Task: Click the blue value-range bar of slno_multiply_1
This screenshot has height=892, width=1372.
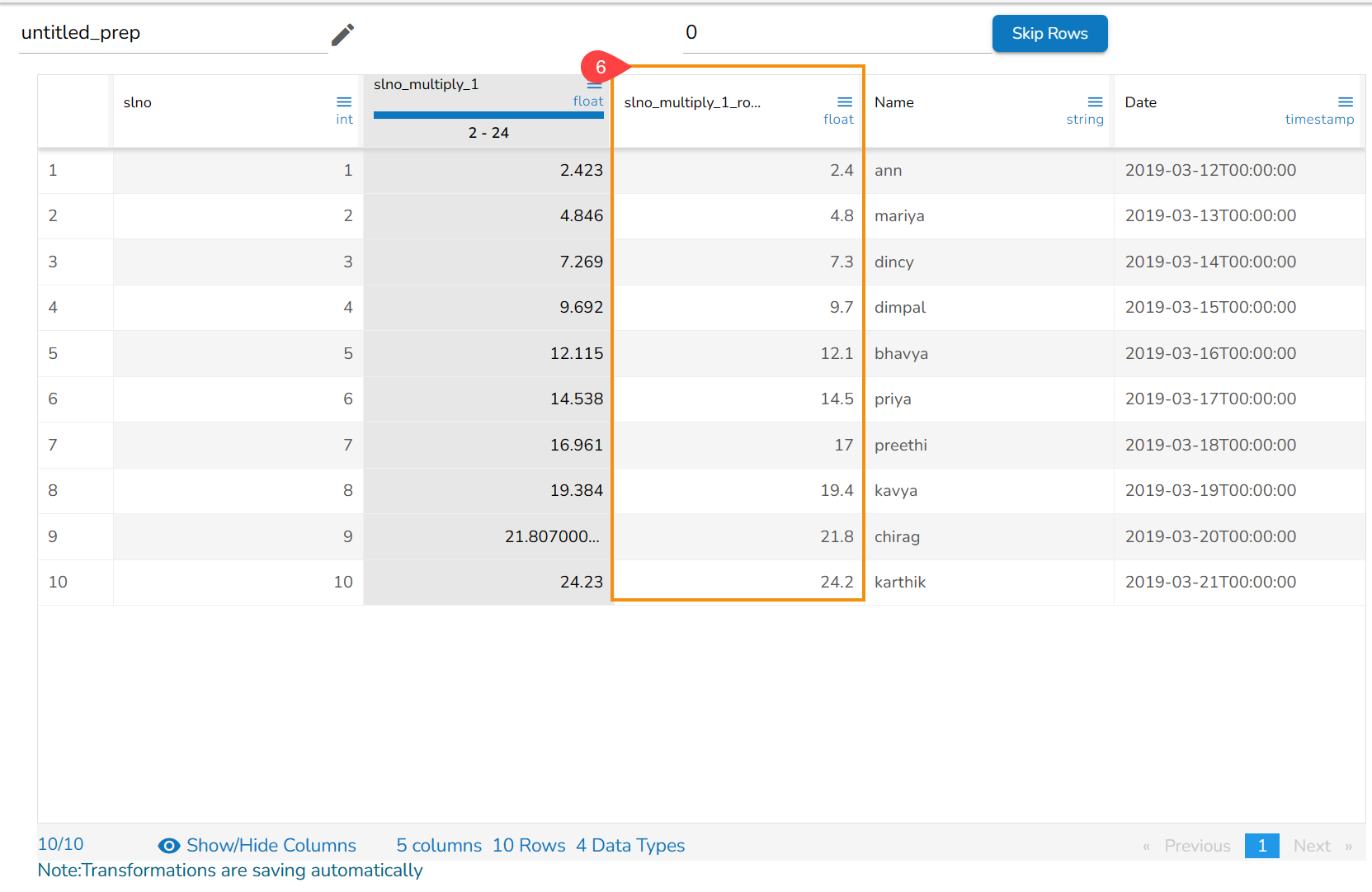Action: tap(488, 115)
